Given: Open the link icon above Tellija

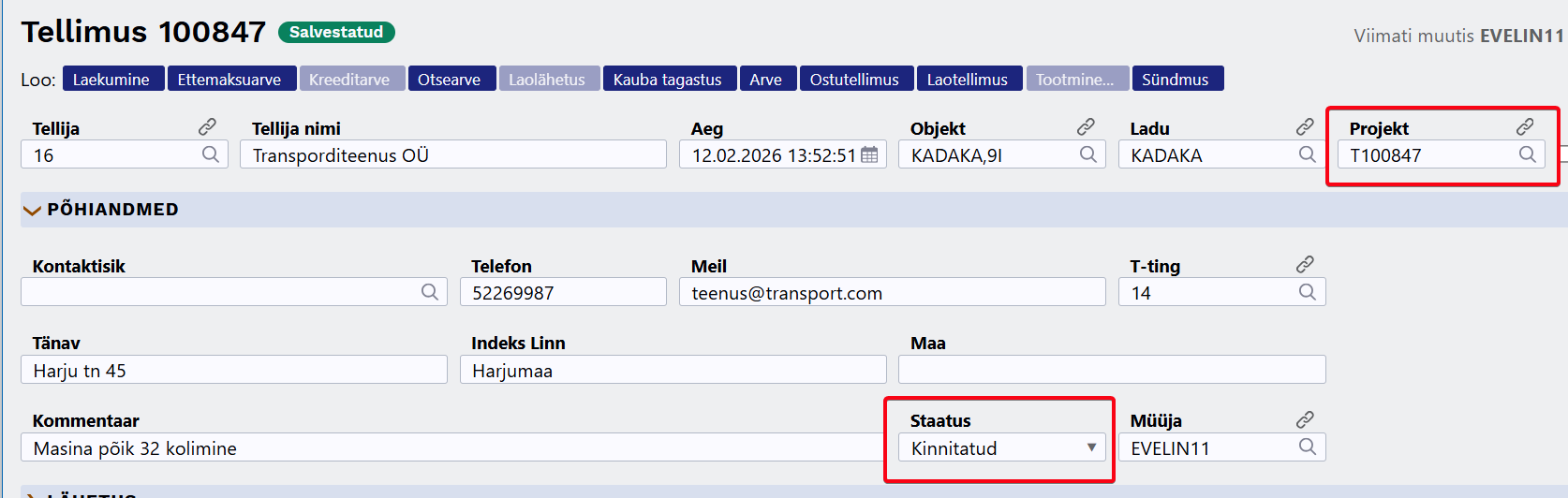Looking at the screenshot, I should (208, 126).
